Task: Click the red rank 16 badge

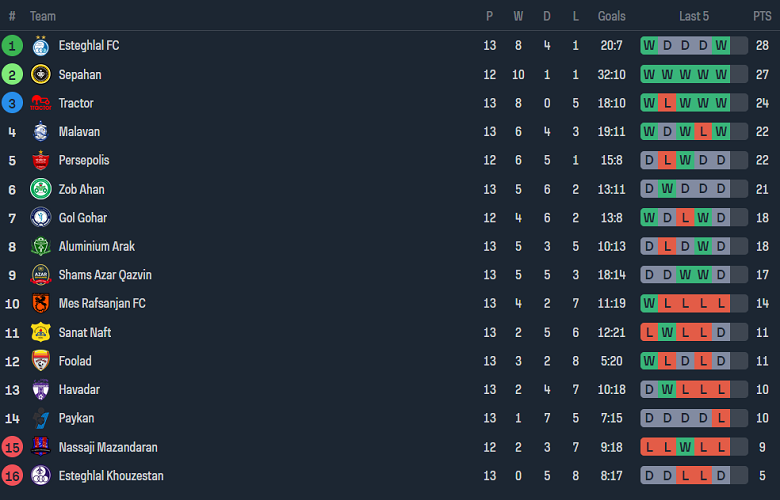Action: tap(12, 476)
